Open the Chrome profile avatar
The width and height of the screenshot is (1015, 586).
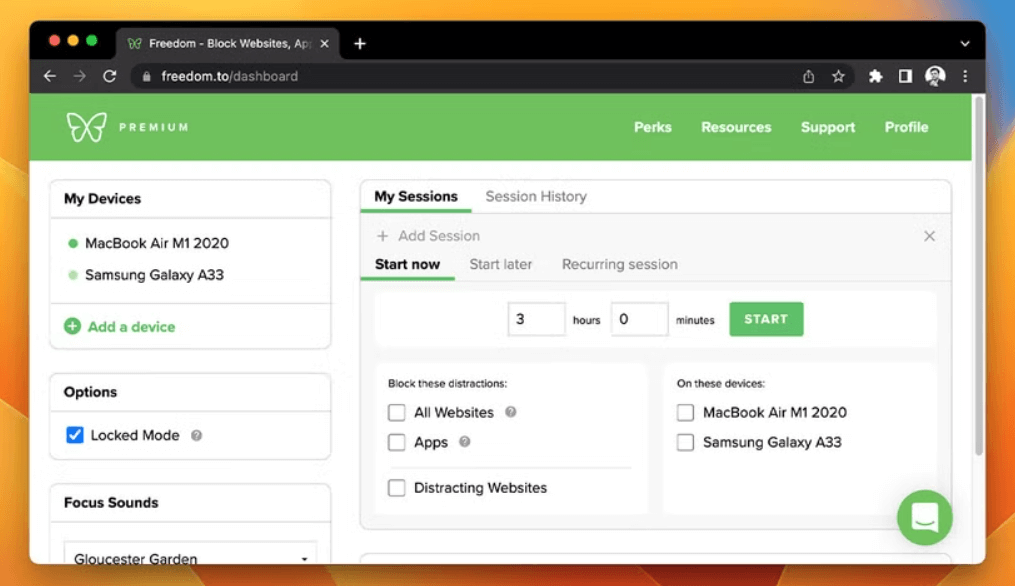(x=935, y=76)
